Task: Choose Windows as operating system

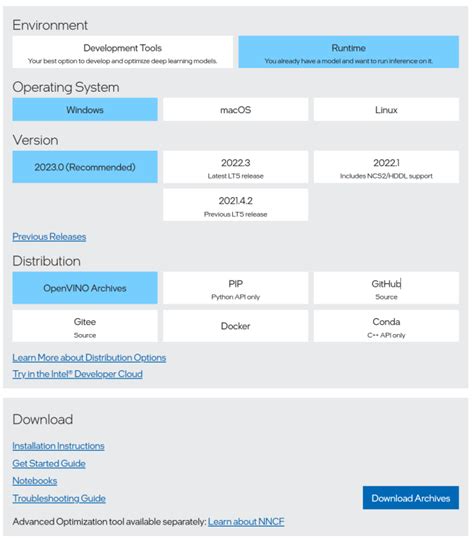Action: point(85,109)
